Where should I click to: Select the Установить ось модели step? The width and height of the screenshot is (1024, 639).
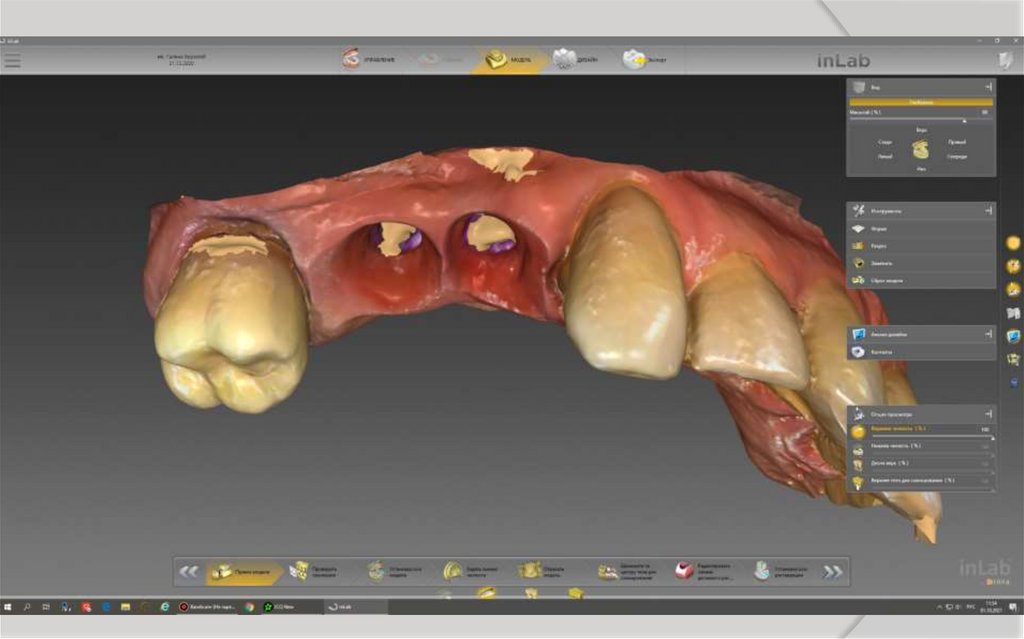[x=394, y=572]
